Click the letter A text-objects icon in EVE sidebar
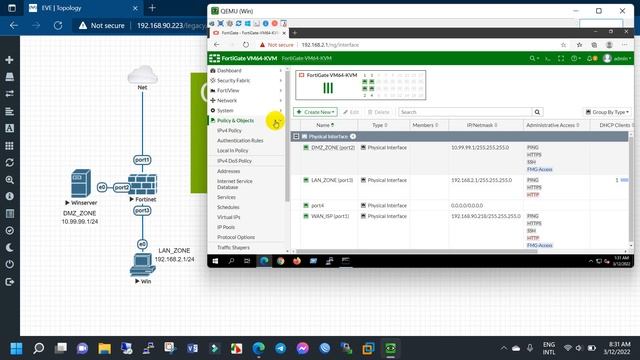The height and width of the screenshot is (360, 640). [9, 128]
